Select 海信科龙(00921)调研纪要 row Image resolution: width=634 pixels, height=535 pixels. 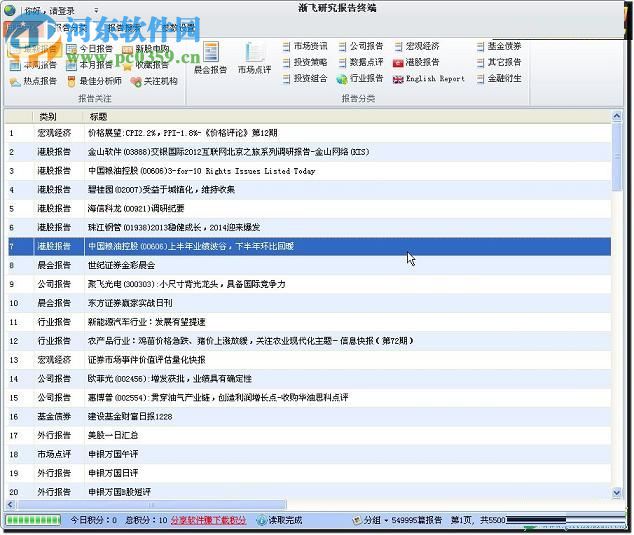tap(309, 208)
